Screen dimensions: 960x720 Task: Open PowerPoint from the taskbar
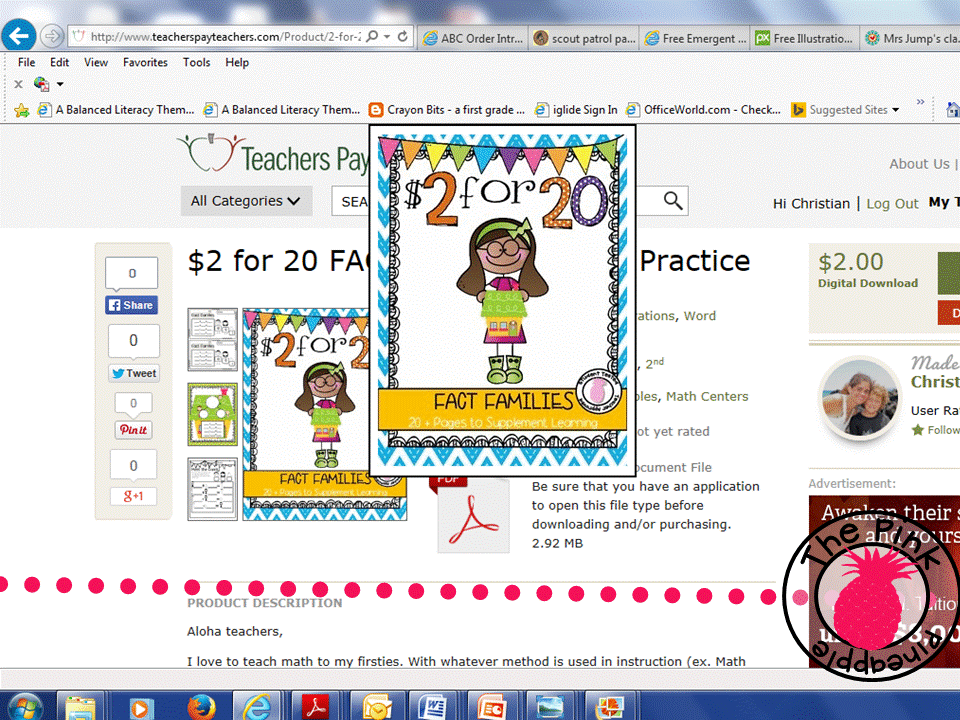click(492, 708)
